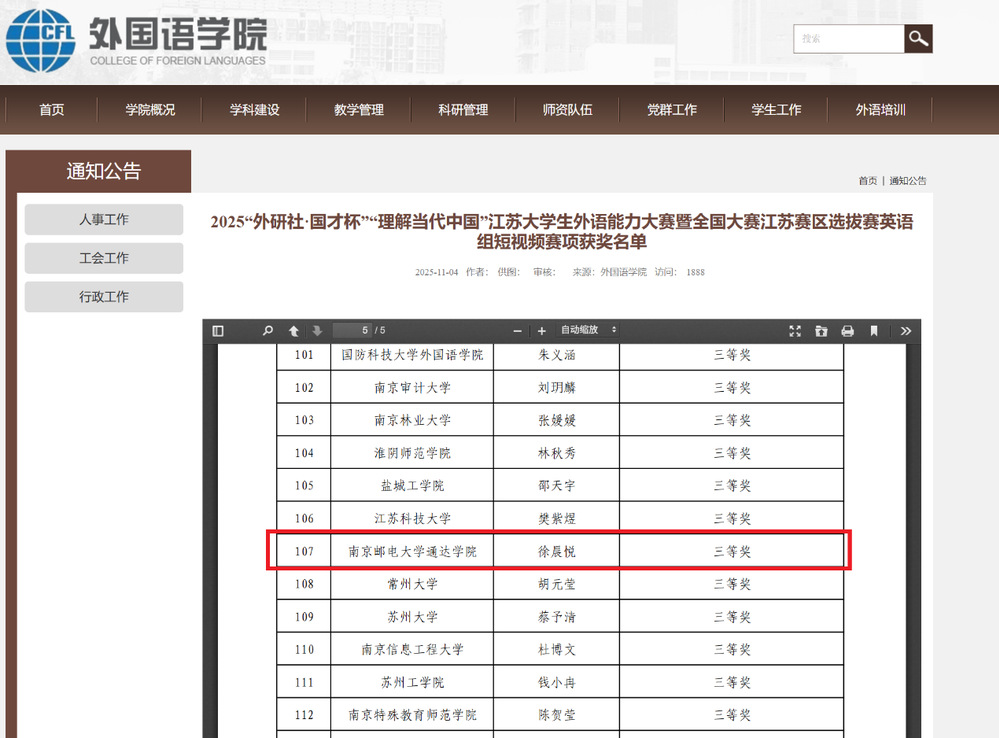999x738 pixels.
Task: Open the 科研管理 navigation menu
Action: point(463,110)
